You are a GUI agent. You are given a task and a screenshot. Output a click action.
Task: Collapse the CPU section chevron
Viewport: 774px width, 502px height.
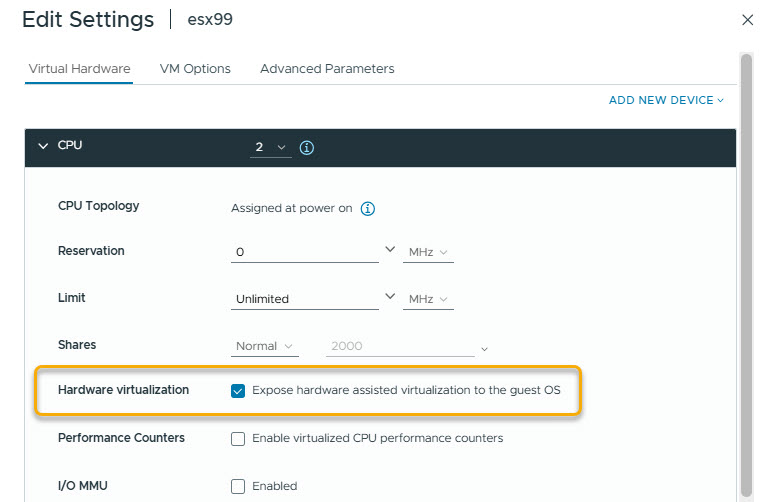tap(43, 146)
